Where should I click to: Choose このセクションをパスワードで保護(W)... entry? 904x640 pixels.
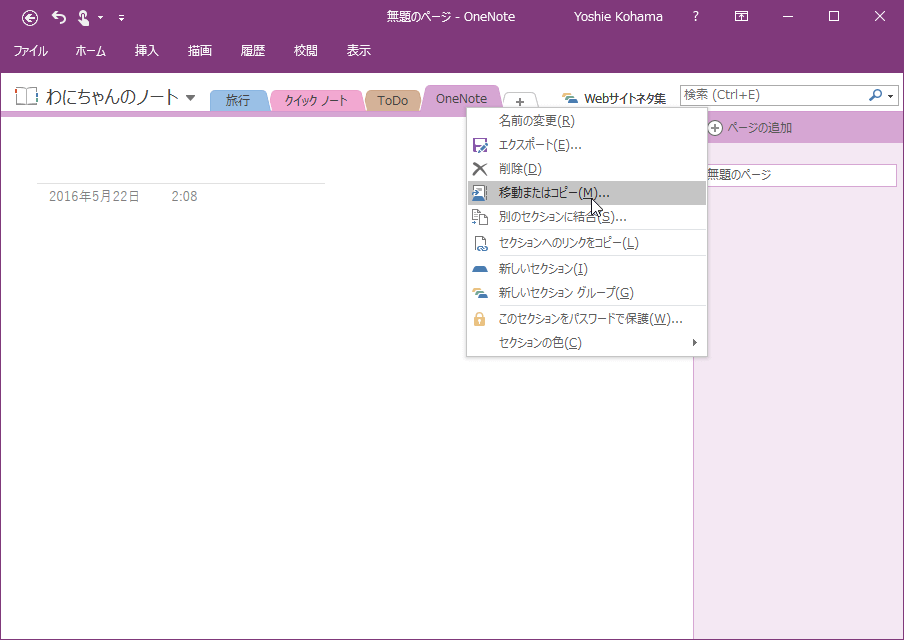(x=587, y=318)
